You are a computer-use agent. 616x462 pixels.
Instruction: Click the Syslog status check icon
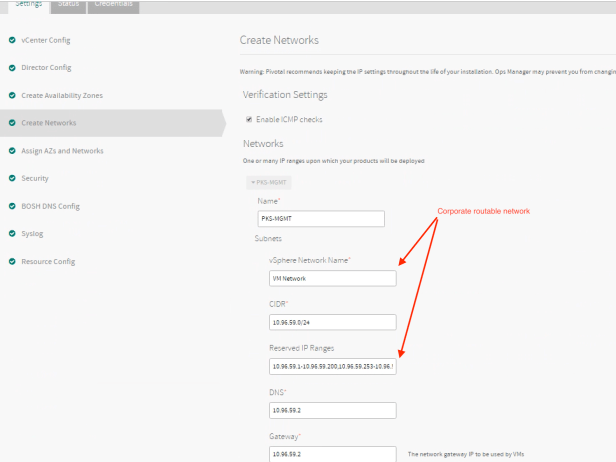coord(11,234)
